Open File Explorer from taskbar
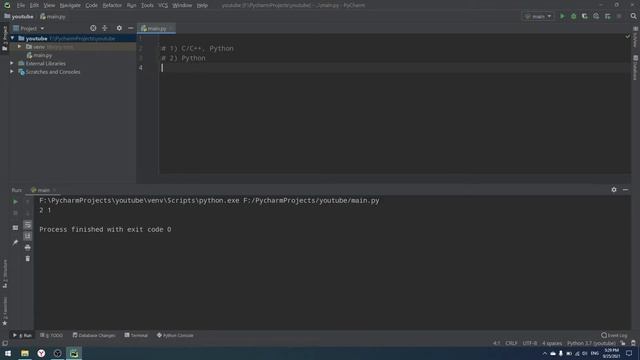Viewport: 640px width, 360px height. [25, 353]
